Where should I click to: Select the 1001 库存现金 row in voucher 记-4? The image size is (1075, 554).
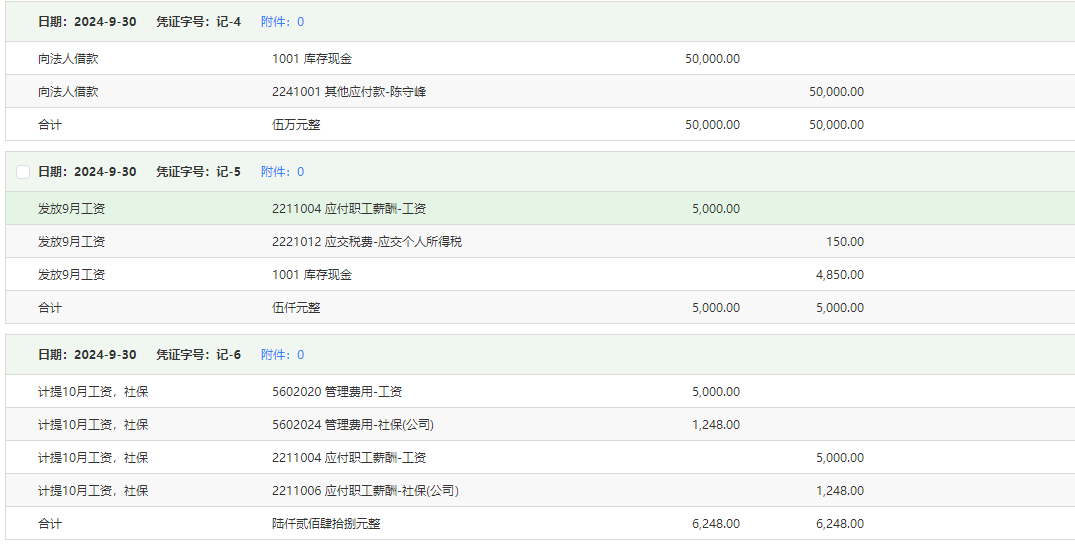pyautogui.click(x=540, y=58)
